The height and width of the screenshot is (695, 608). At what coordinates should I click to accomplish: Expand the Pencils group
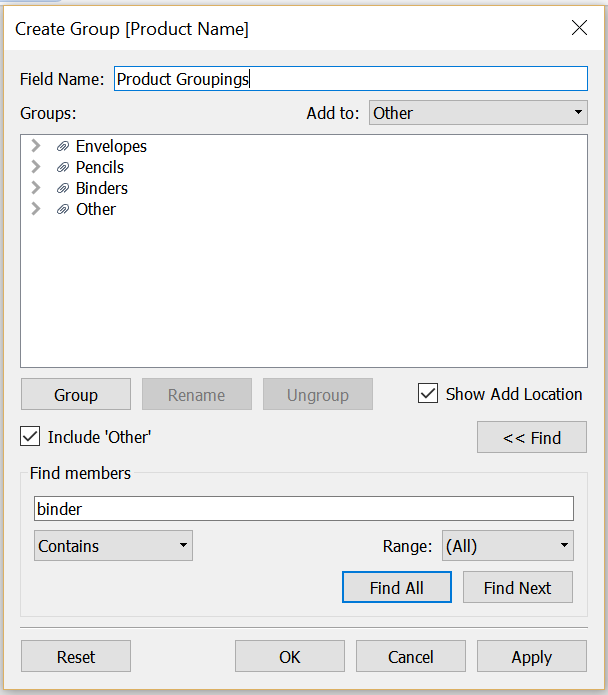[x=36, y=167]
